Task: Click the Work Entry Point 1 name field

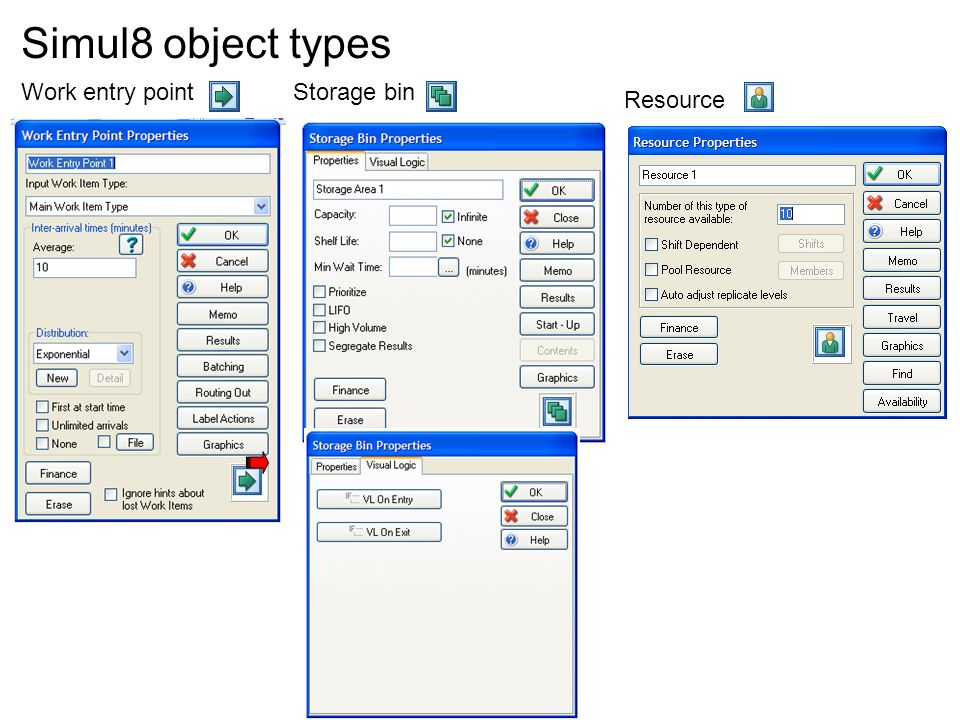Action: tap(148, 163)
